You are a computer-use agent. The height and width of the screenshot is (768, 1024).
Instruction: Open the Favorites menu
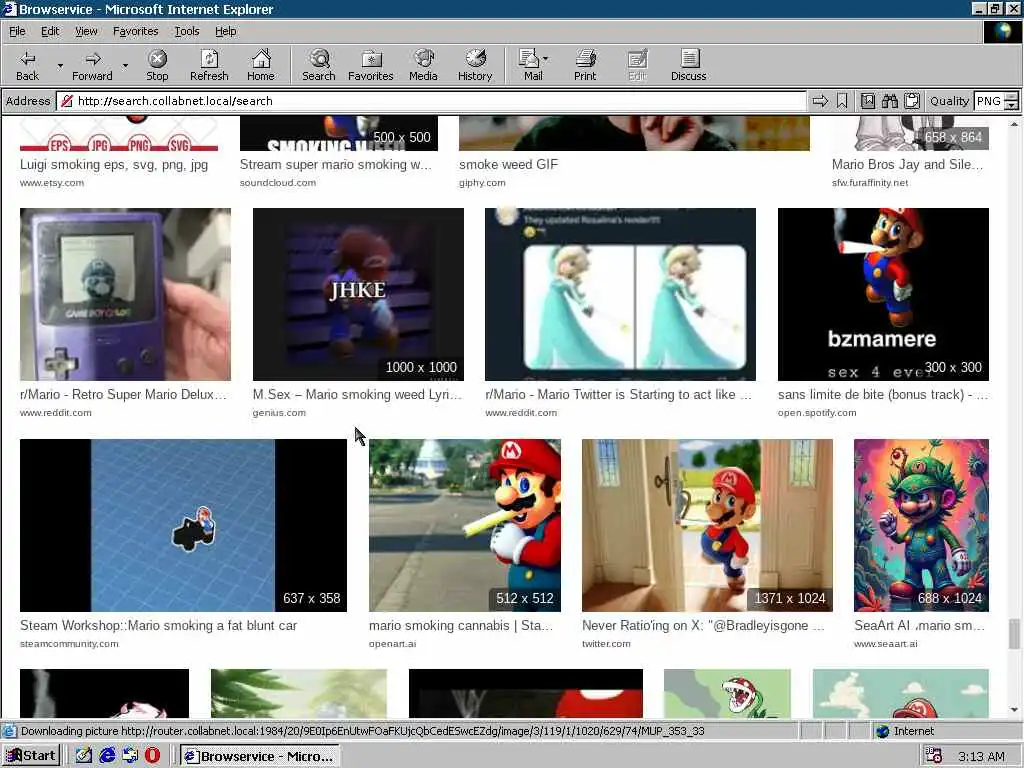135,31
